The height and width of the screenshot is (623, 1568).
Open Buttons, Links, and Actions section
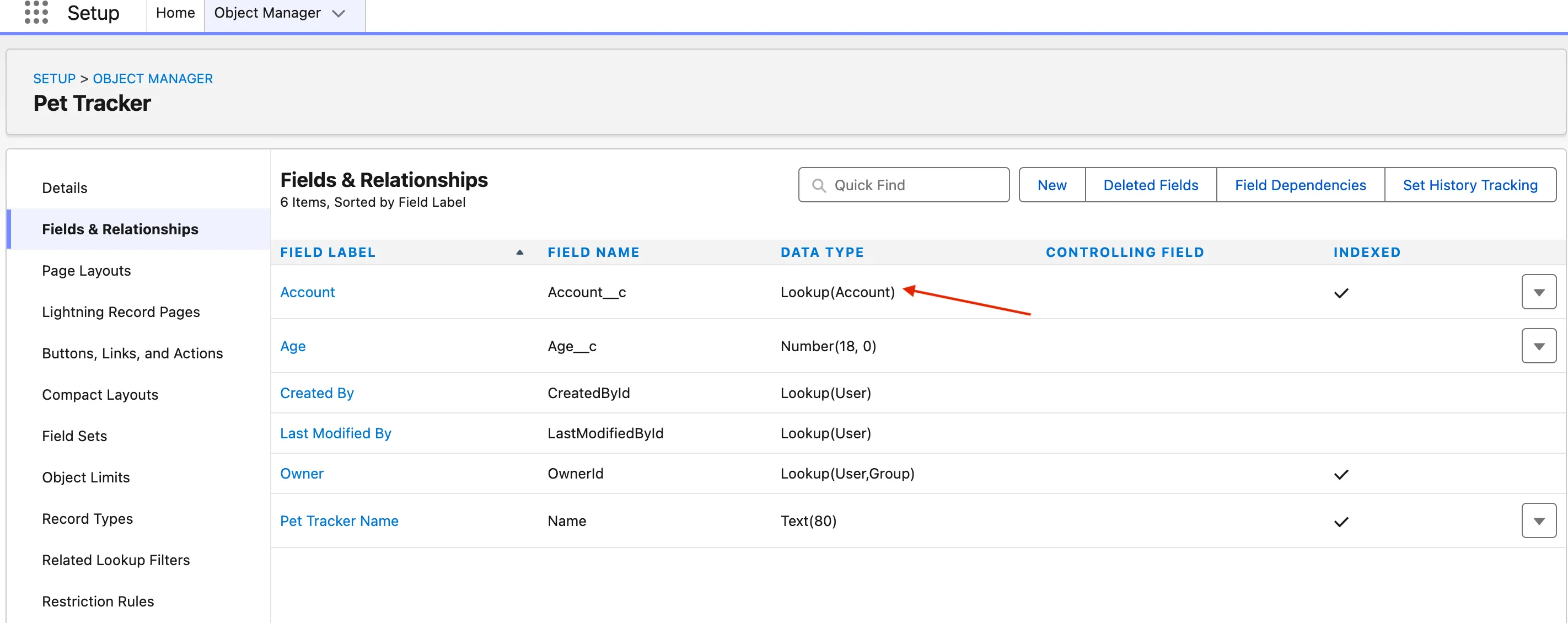coord(132,353)
